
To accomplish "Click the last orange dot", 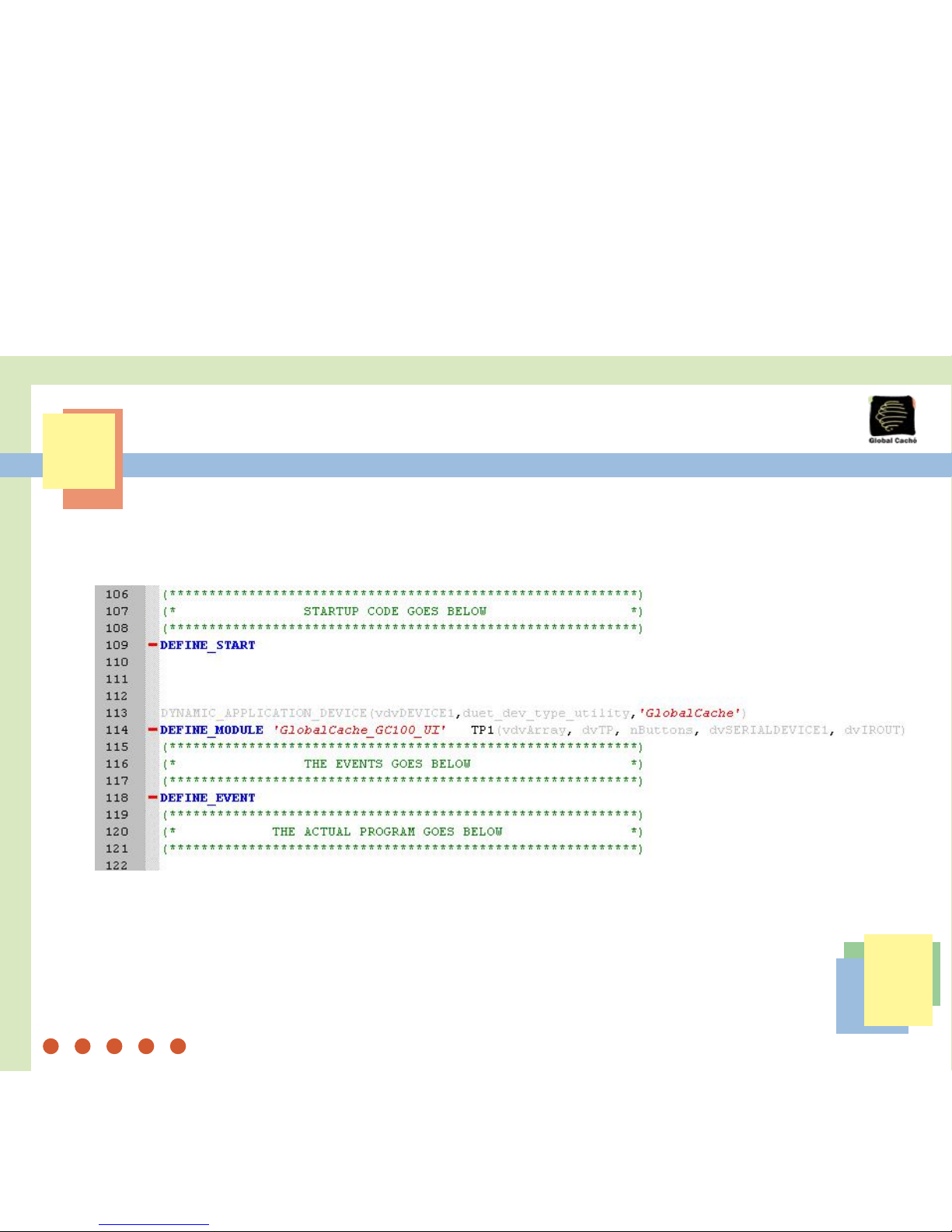I will tap(178, 1046).
